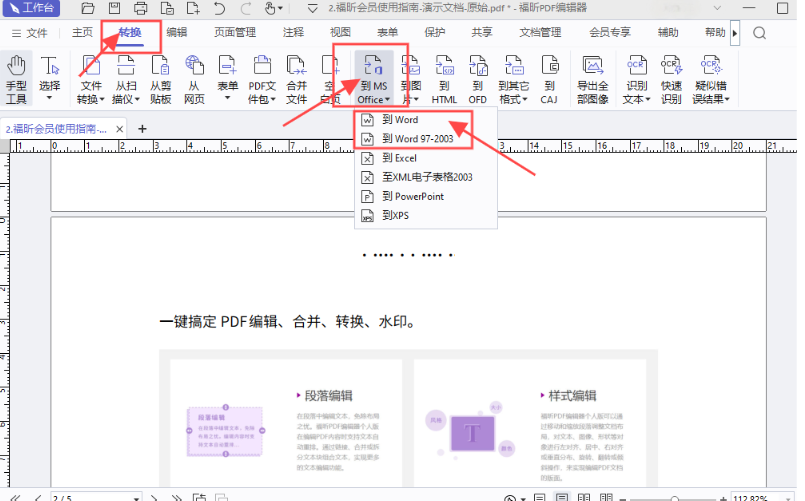Click the 合并文件 merge files tool
This screenshot has width=805, height=501.
click(x=296, y=79)
